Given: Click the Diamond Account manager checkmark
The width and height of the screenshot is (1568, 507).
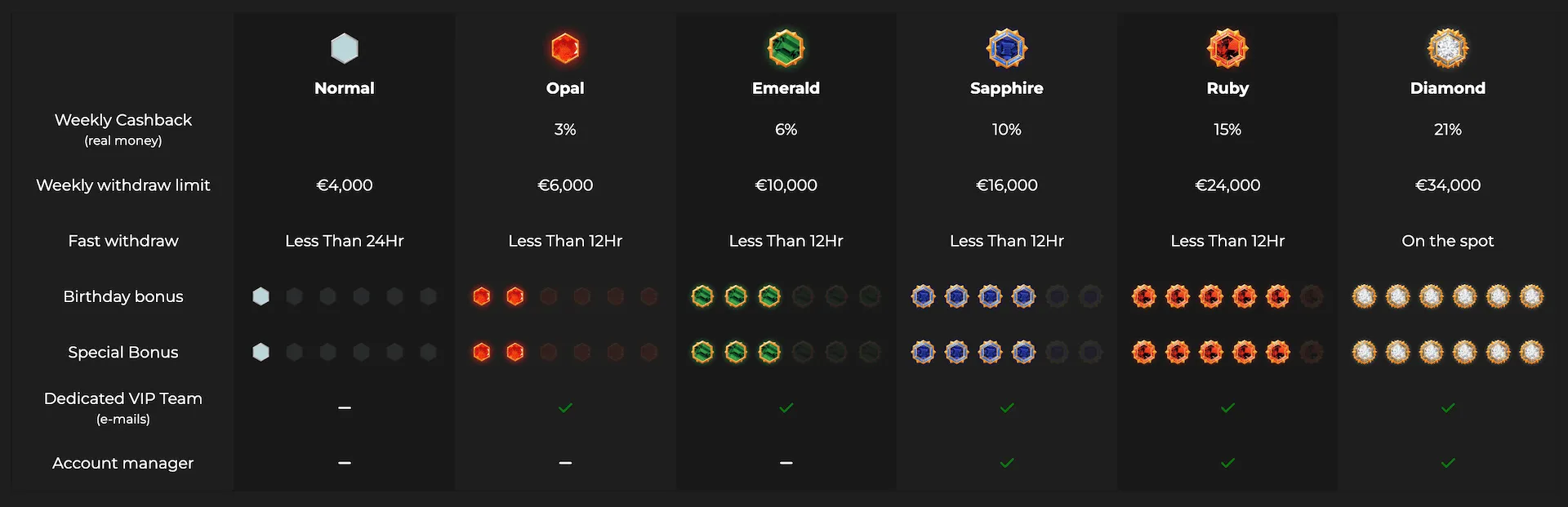Looking at the screenshot, I should point(1448,463).
